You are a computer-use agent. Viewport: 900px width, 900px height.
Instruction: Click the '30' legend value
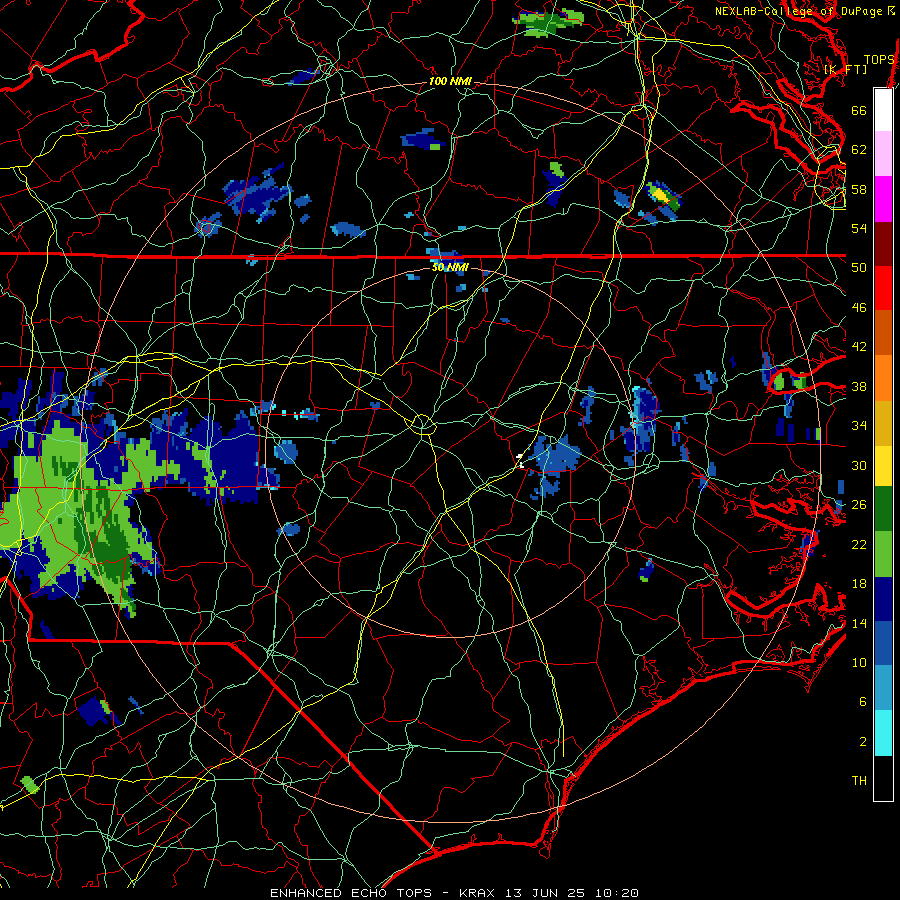[859, 465]
